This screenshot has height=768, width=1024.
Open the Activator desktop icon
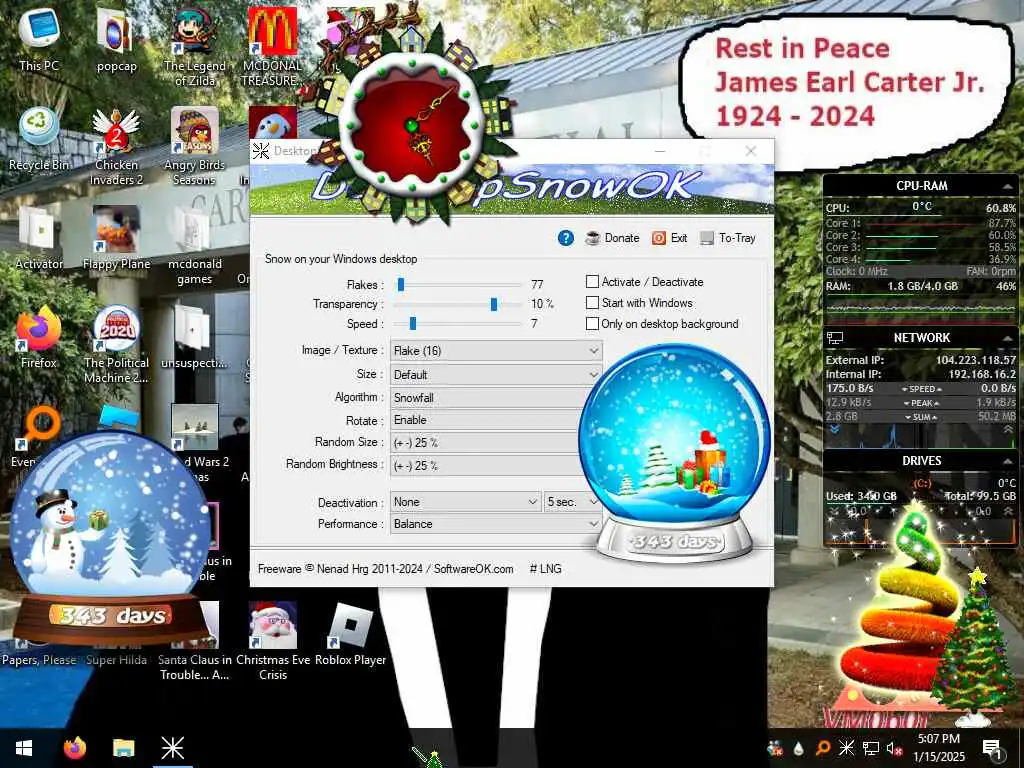(x=39, y=239)
